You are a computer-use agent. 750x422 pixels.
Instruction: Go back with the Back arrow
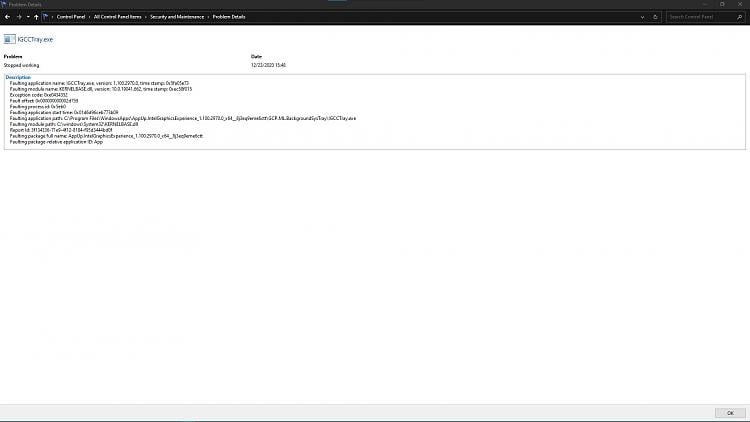point(8,17)
